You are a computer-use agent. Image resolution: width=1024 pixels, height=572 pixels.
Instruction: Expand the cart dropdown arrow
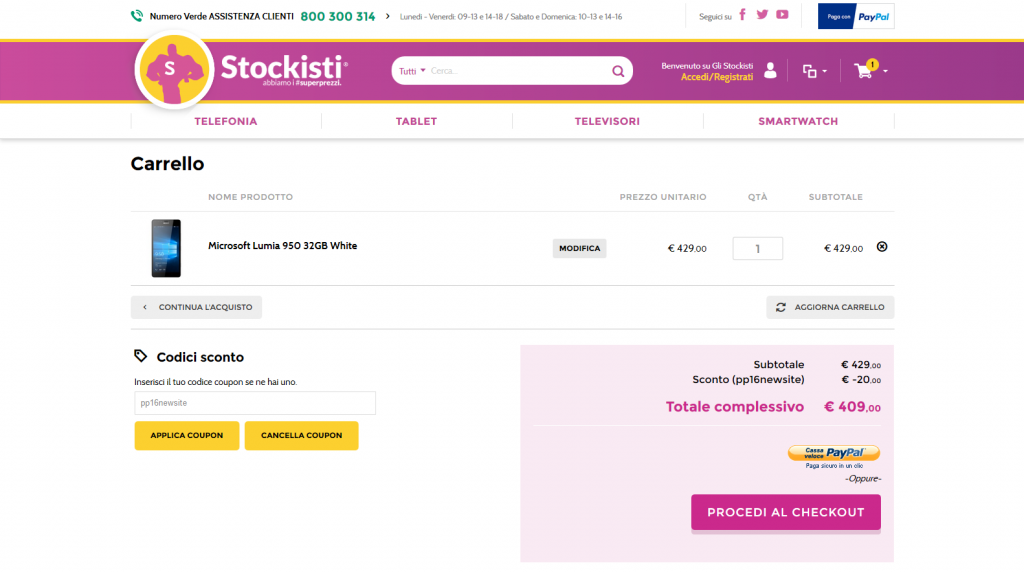click(x=885, y=71)
